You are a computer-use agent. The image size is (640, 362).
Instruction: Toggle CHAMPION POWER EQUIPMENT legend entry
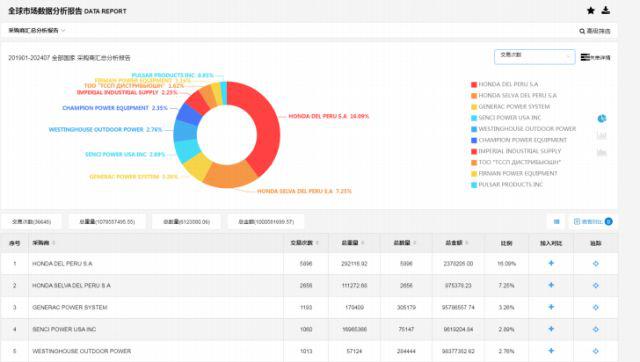(x=519, y=140)
